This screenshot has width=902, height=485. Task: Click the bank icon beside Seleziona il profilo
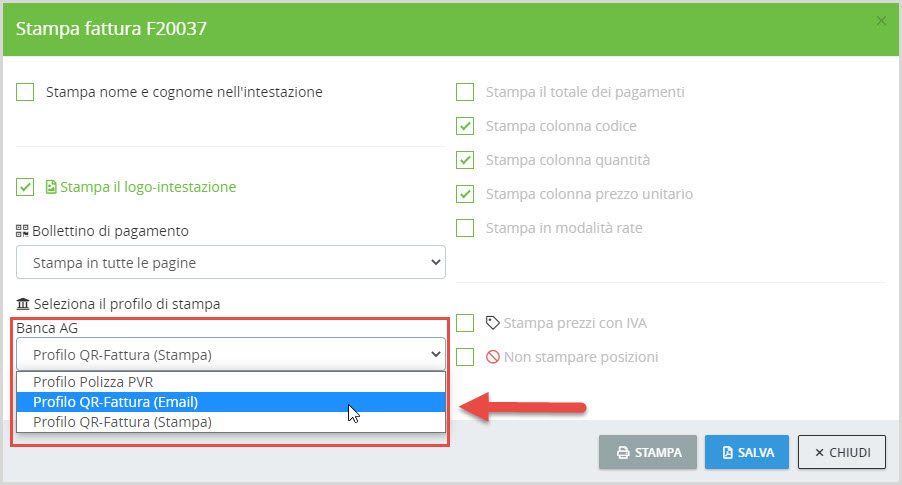[x=23, y=303]
